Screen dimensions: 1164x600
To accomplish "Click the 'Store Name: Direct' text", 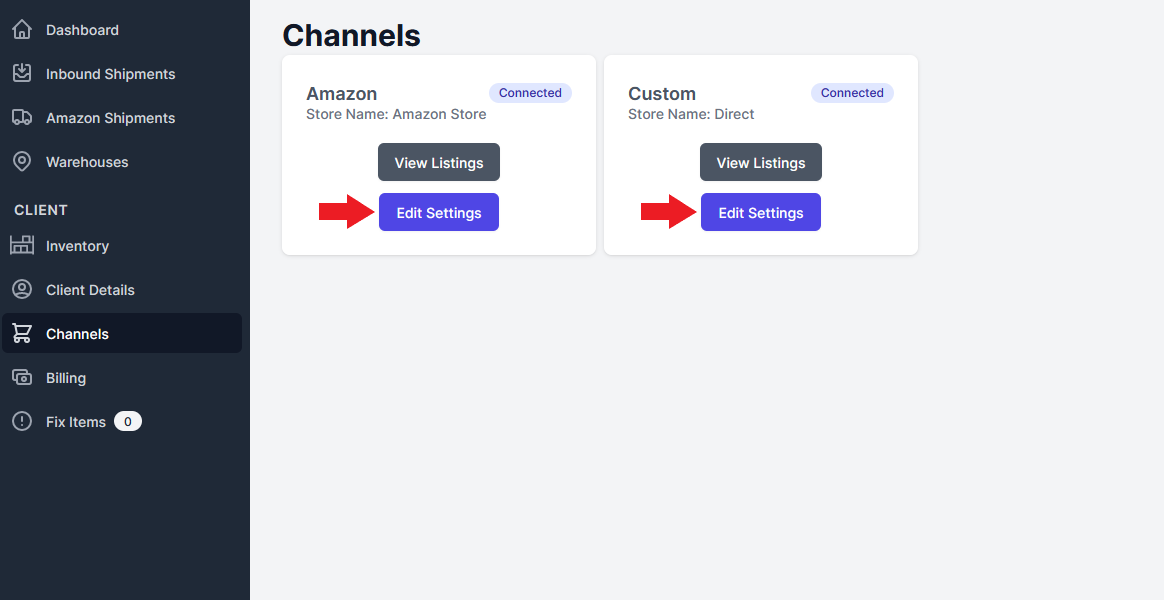I will click(691, 114).
